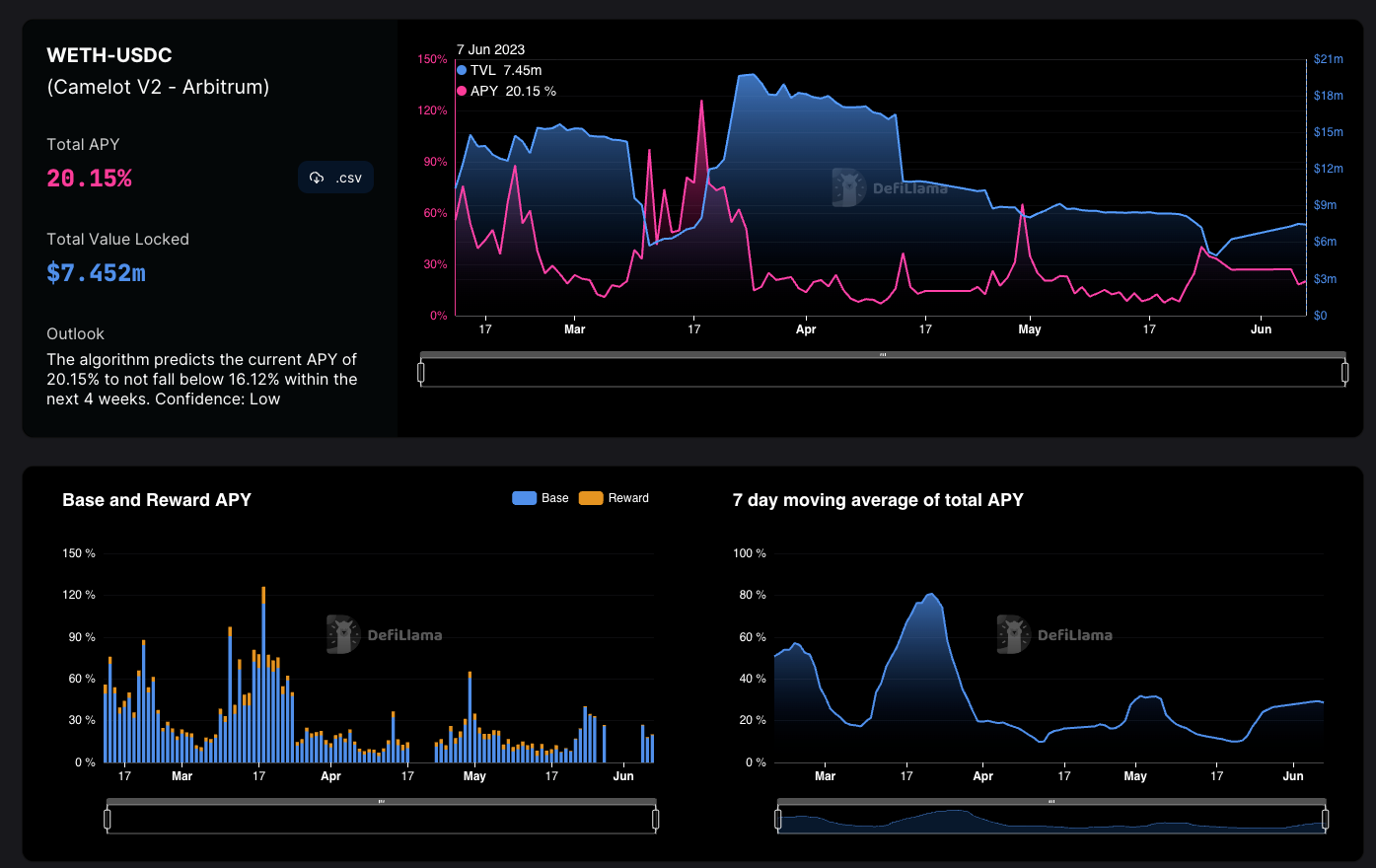The image size is (1376, 868).
Task: Click the TVL 7.45m tooltip entry
Action: [x=499, y=70]
